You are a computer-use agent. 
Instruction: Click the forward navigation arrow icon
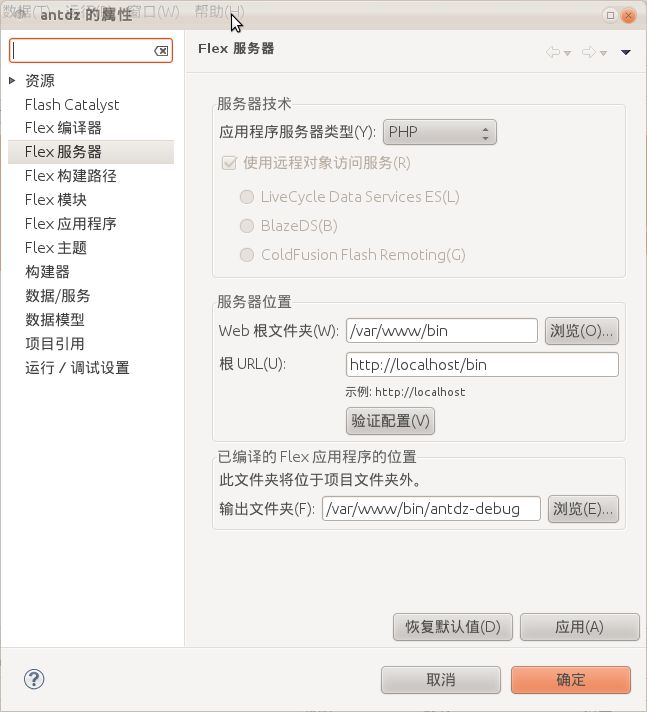pos(588,52)
